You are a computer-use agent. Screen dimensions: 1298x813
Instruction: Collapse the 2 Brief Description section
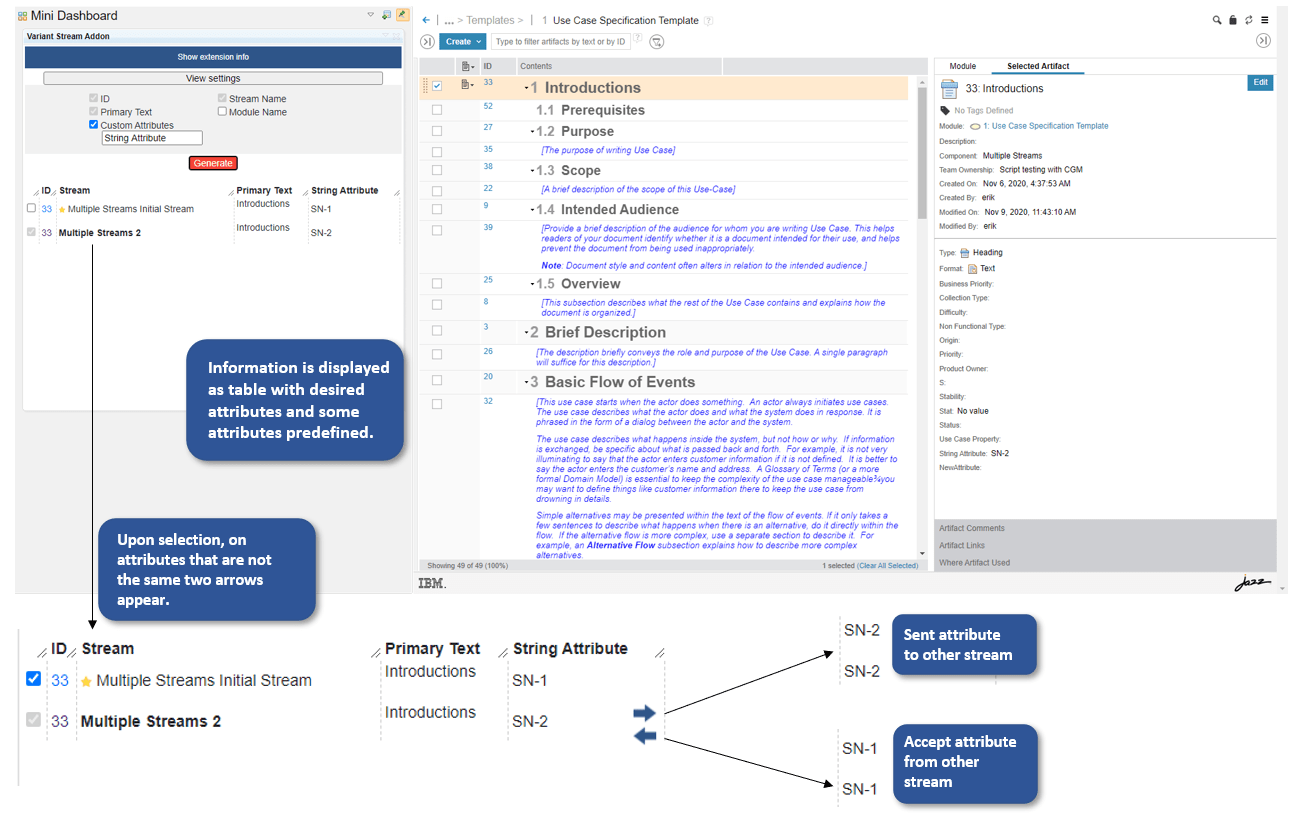pos(526,333)
